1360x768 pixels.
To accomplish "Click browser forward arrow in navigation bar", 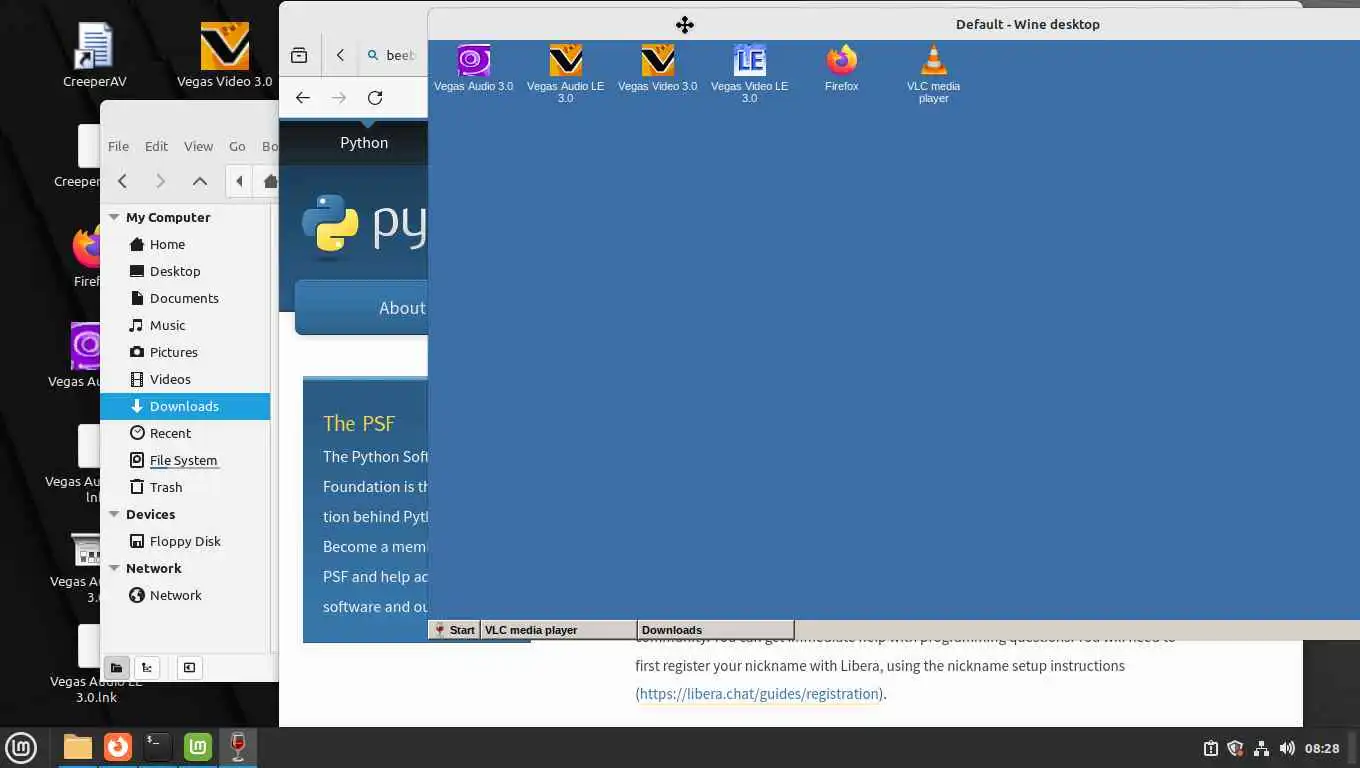I will 339,97.
